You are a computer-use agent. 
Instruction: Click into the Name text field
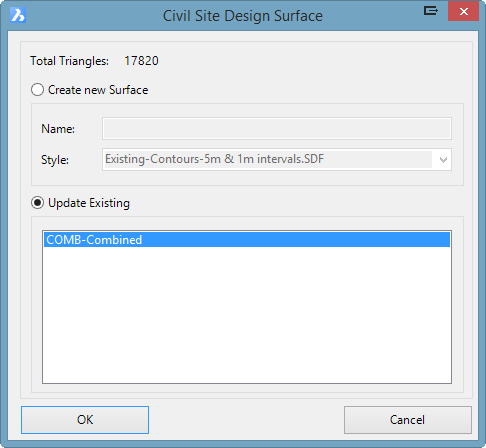pyautogui.click(x=277, y=129)
